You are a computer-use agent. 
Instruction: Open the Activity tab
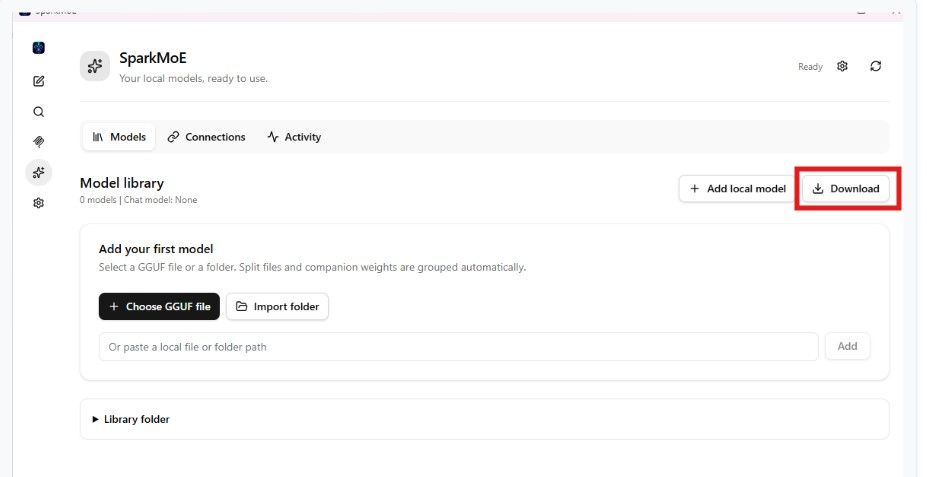point(294,137)
